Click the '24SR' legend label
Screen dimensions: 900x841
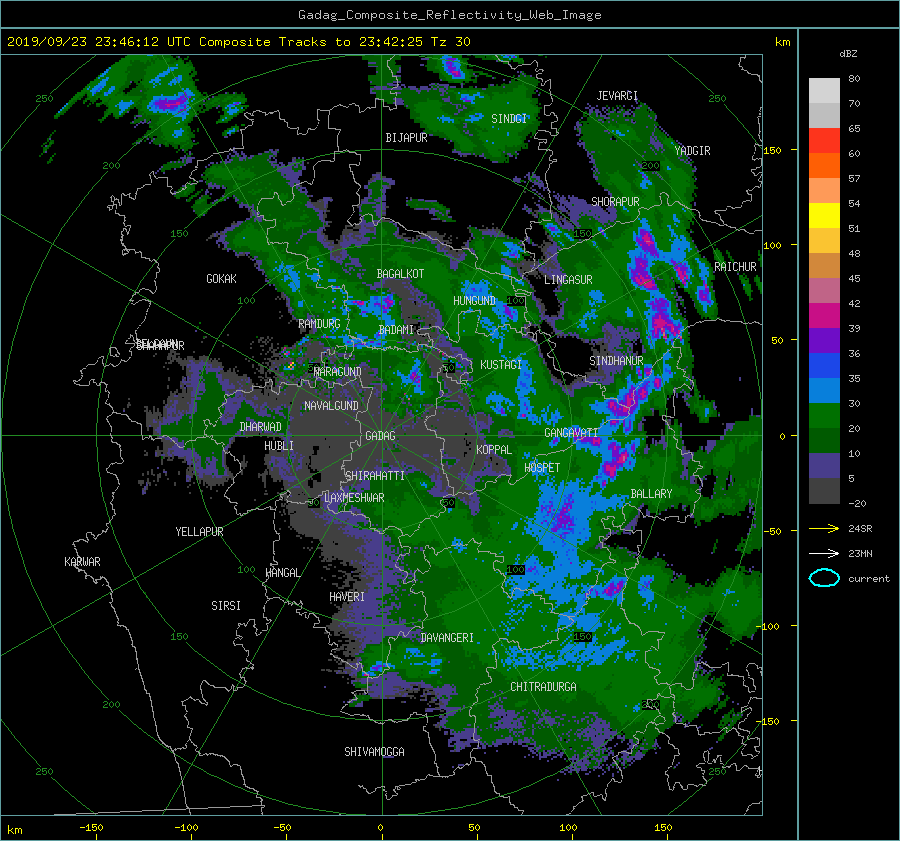[860, 528]
